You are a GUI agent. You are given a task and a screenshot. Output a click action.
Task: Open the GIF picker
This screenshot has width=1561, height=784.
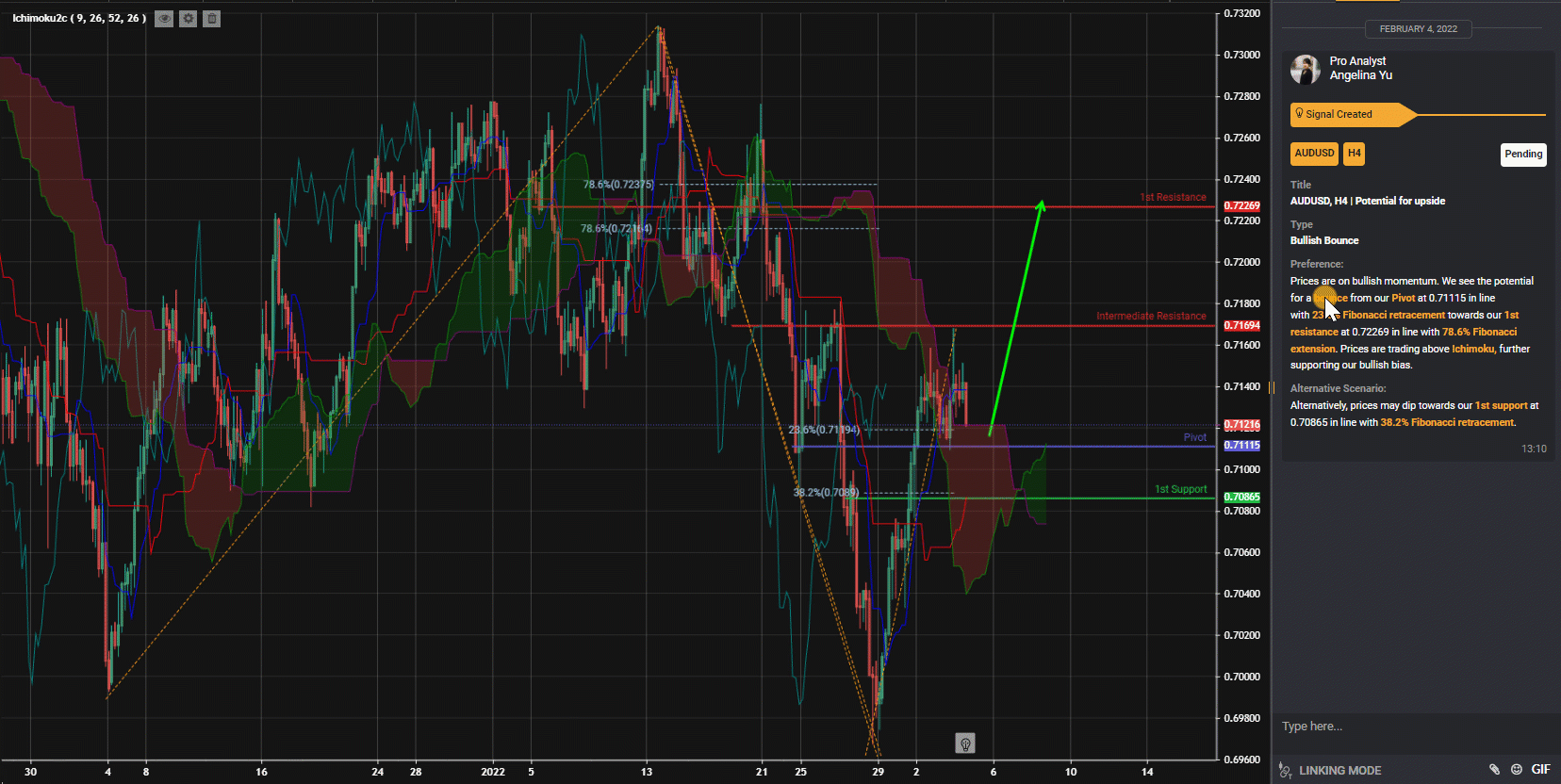(1541, 770)
